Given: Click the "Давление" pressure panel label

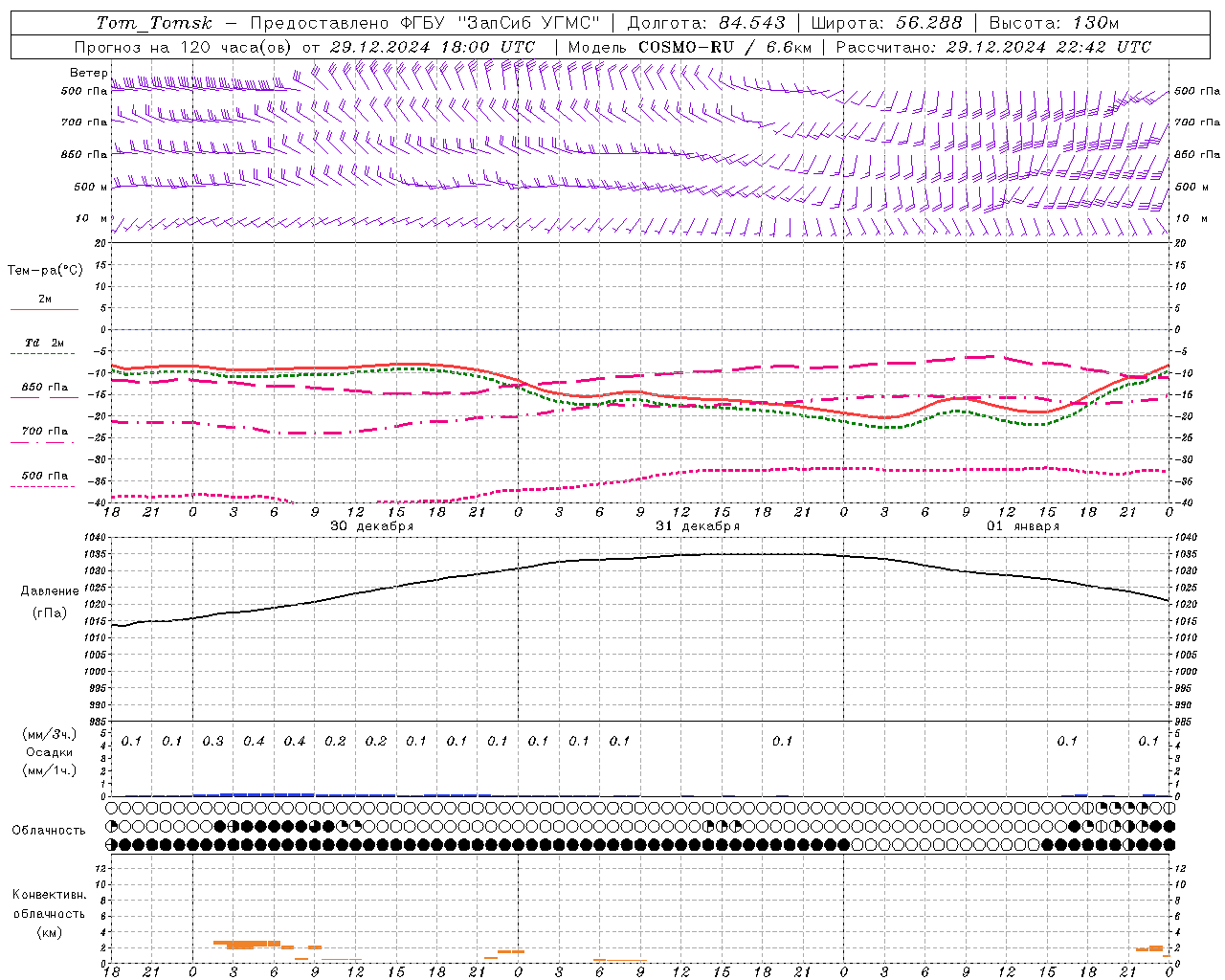Looking at the screenshot, I should point(50,591).
